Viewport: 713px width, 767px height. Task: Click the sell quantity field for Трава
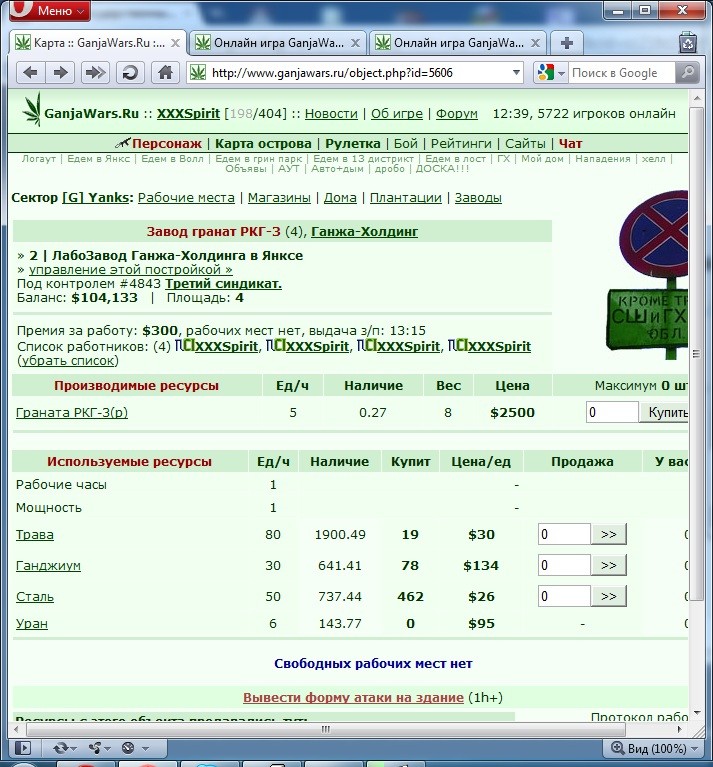point(564,534)
